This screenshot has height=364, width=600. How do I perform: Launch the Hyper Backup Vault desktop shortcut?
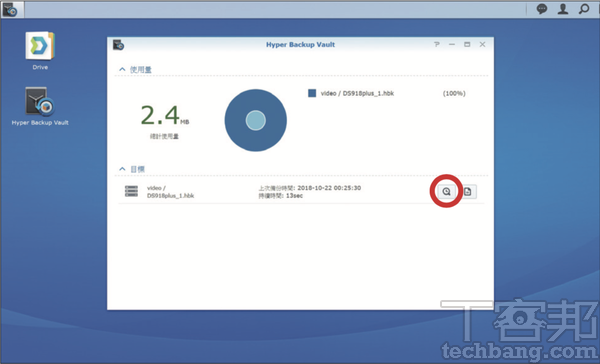[40, 106]
